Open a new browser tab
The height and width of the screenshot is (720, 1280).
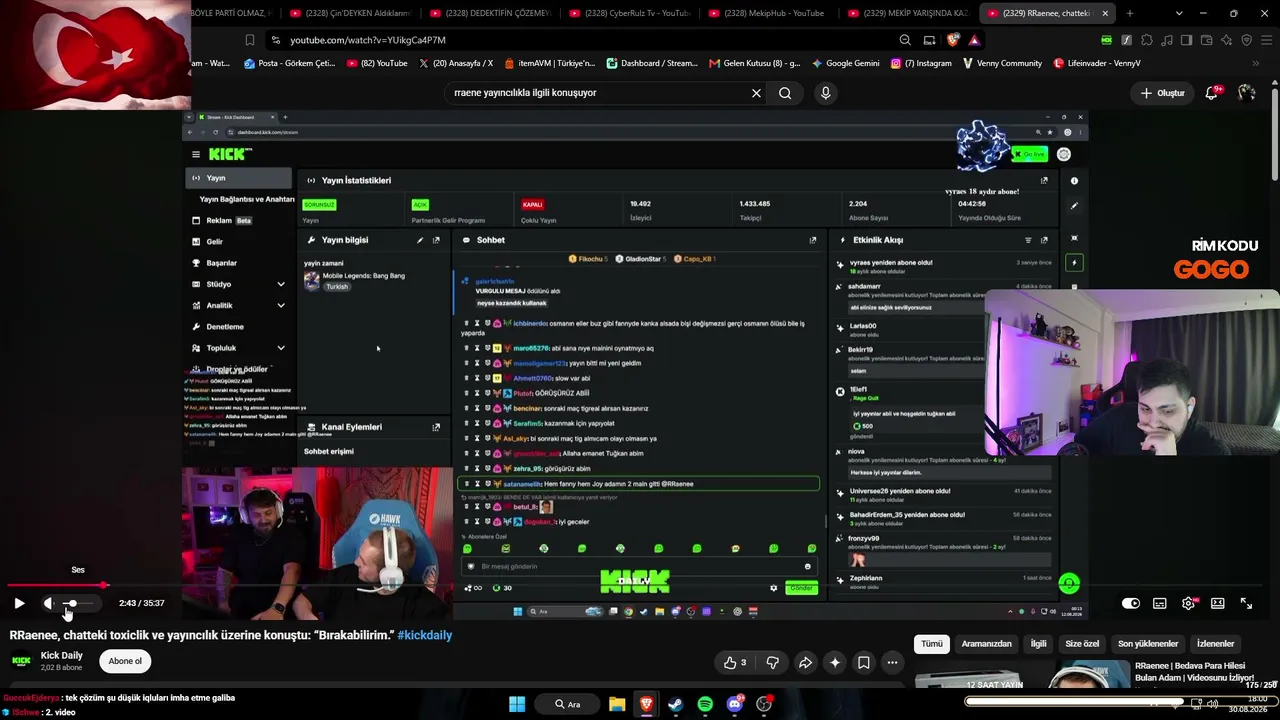1129,13
